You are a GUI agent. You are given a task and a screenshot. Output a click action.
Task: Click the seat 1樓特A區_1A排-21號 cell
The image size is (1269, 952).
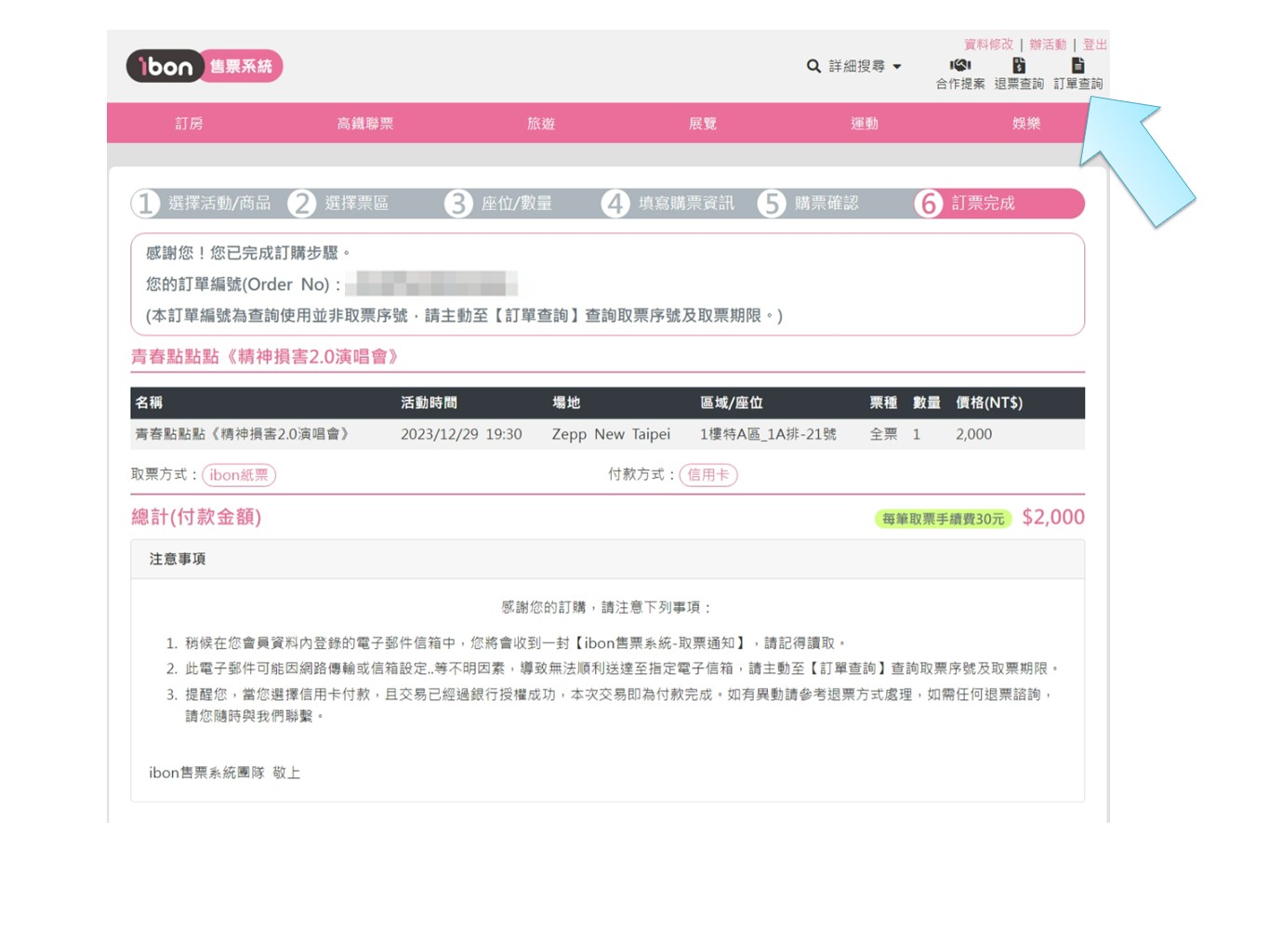[x=768, y=434]
